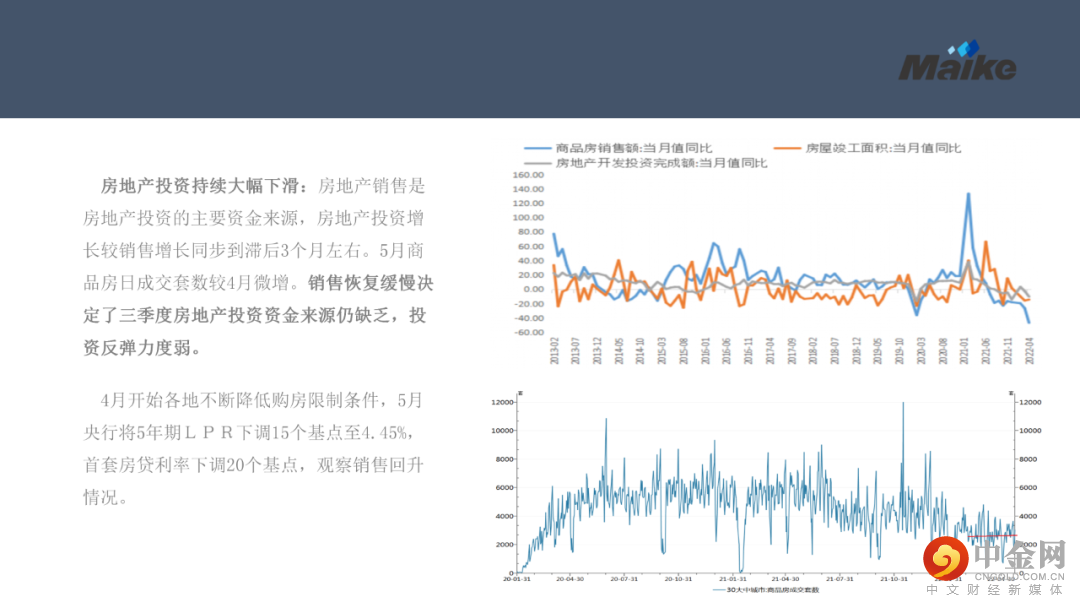
Task: Click the Maike logo in header
Action: [957, 61]
